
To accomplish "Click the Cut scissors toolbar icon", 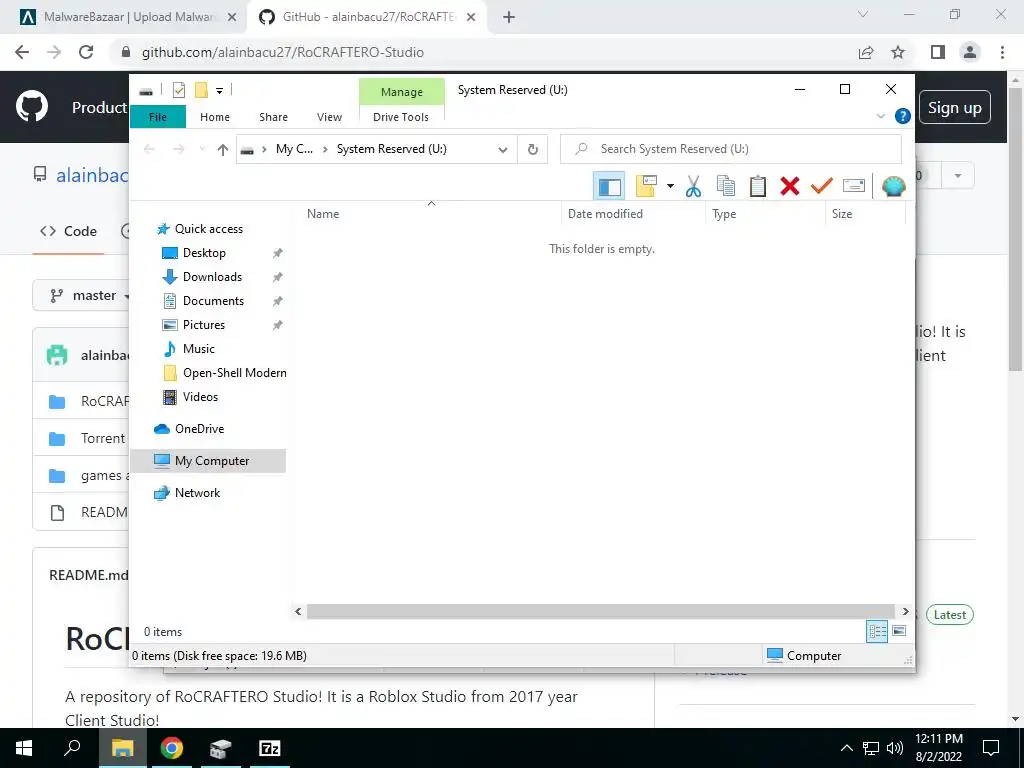I will point(693,186).
